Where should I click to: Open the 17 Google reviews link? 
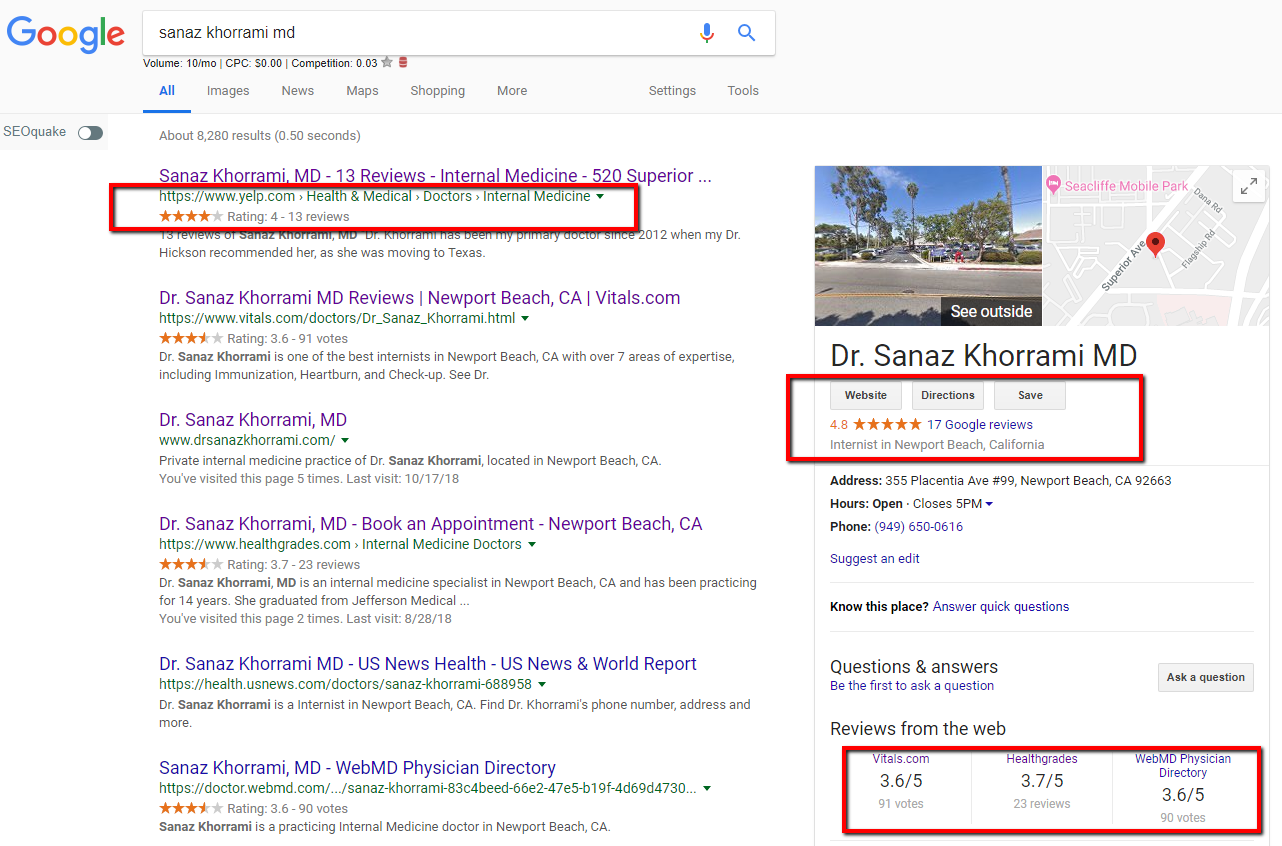[980, 425]
